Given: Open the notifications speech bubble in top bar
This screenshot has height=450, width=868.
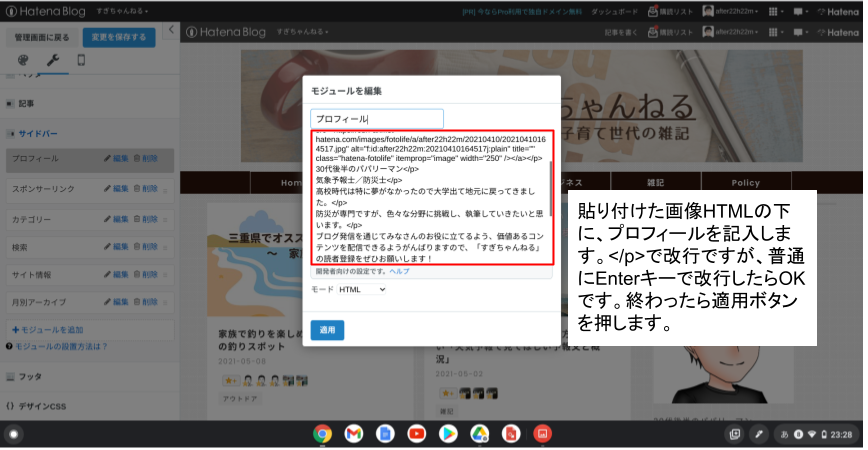Looking at the screenshot, I should (800, 12).
